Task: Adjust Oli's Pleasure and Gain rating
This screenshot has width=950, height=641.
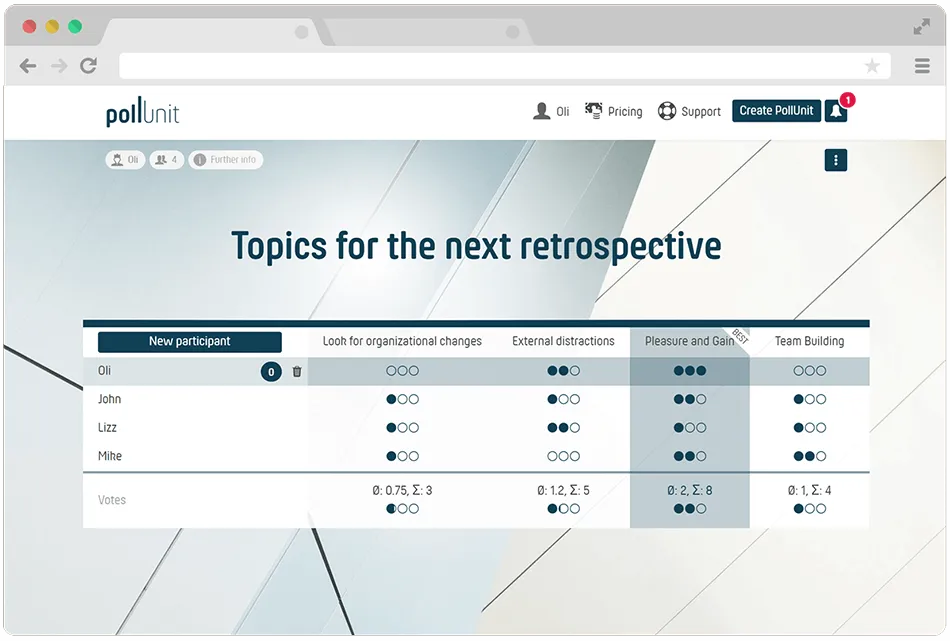Action: coord(689,371)
